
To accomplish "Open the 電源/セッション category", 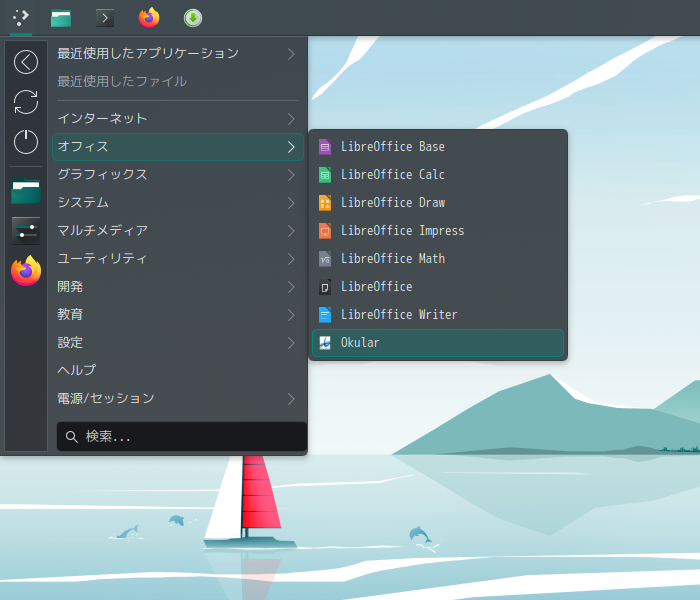I will click(x=178, y=399).
